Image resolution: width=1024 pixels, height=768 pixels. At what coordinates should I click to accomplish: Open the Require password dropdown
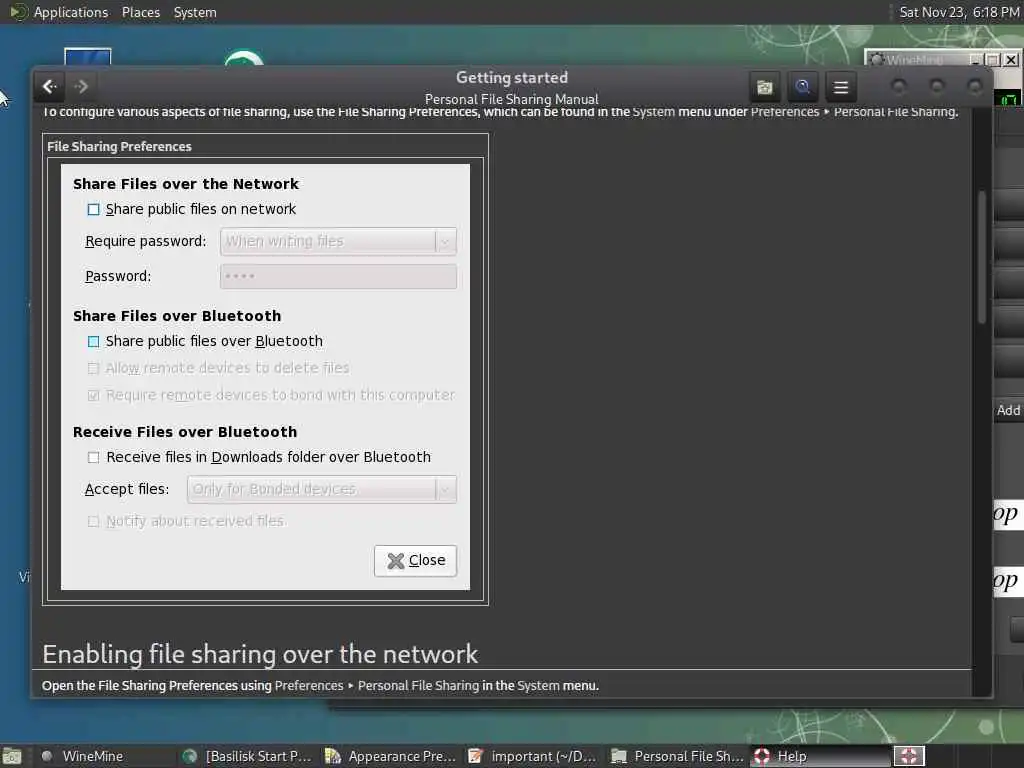point(338,241)
